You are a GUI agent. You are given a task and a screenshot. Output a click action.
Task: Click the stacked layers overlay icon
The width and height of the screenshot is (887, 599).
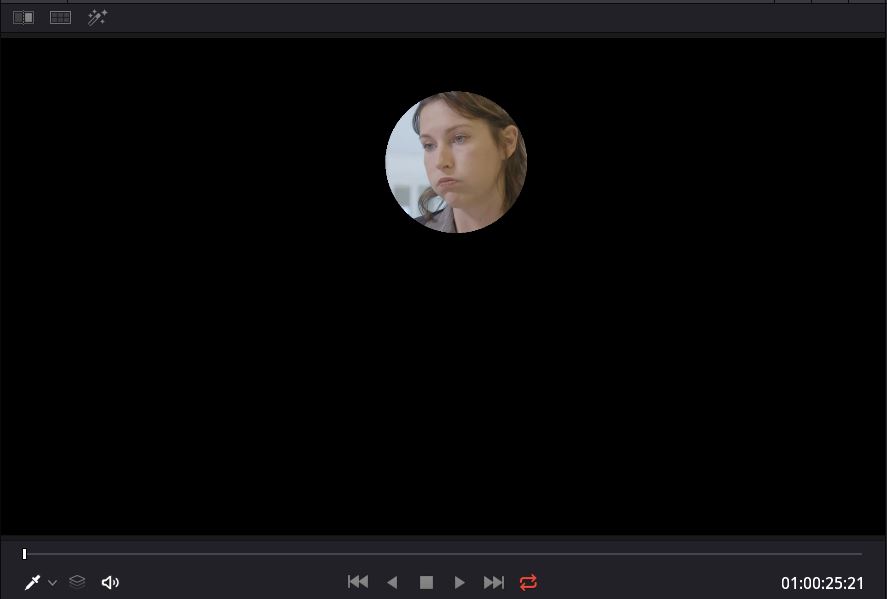tap(77, 582)
